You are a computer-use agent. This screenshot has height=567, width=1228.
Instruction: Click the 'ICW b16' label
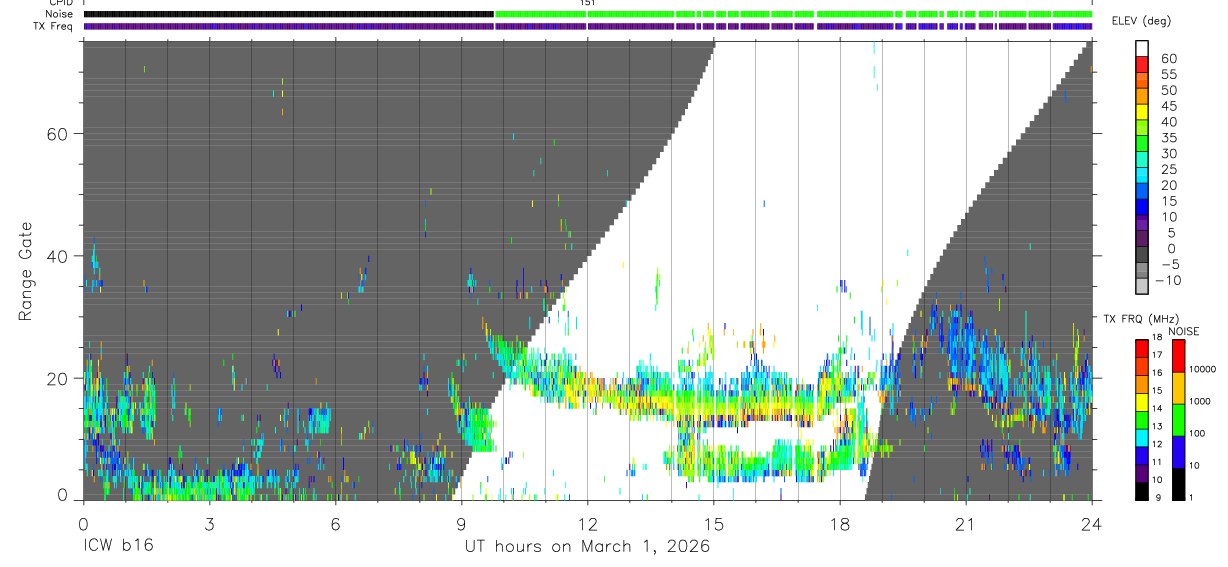tap(118, 547)
